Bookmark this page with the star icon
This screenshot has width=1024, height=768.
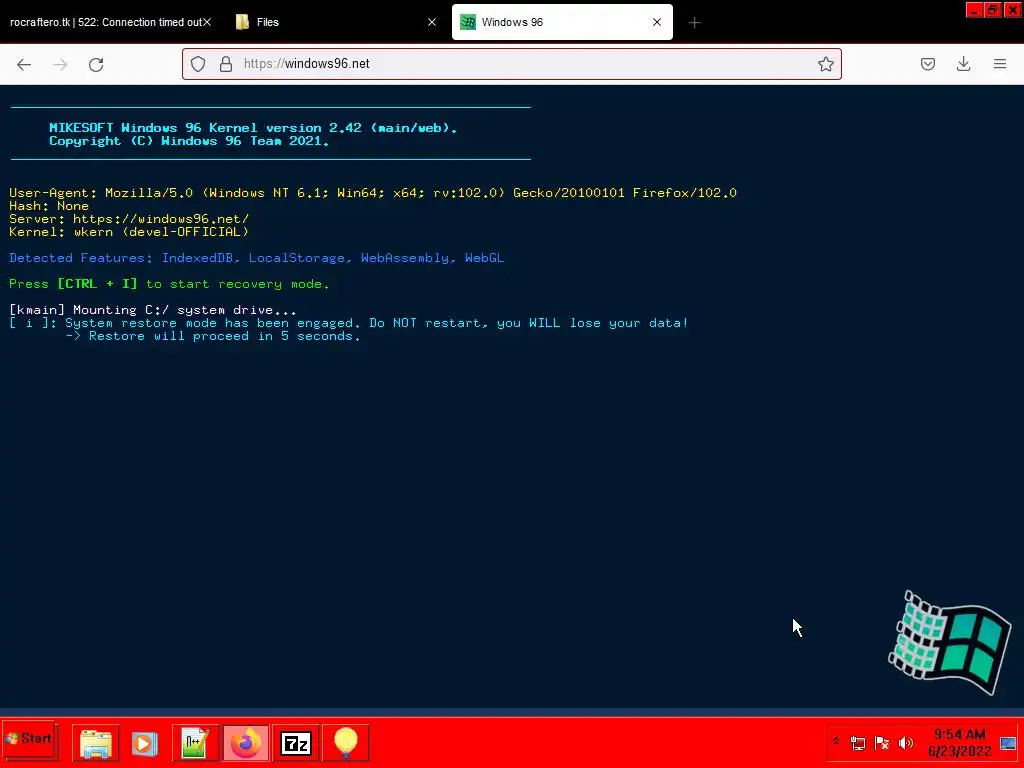pyautogui.click(x=825, y=64)
